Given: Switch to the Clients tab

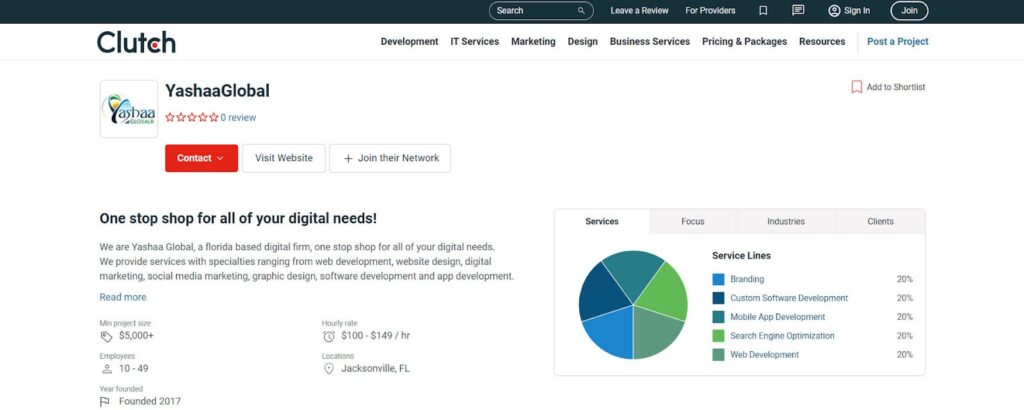Looking at the screenshot, I should click(x=880, y=221).
